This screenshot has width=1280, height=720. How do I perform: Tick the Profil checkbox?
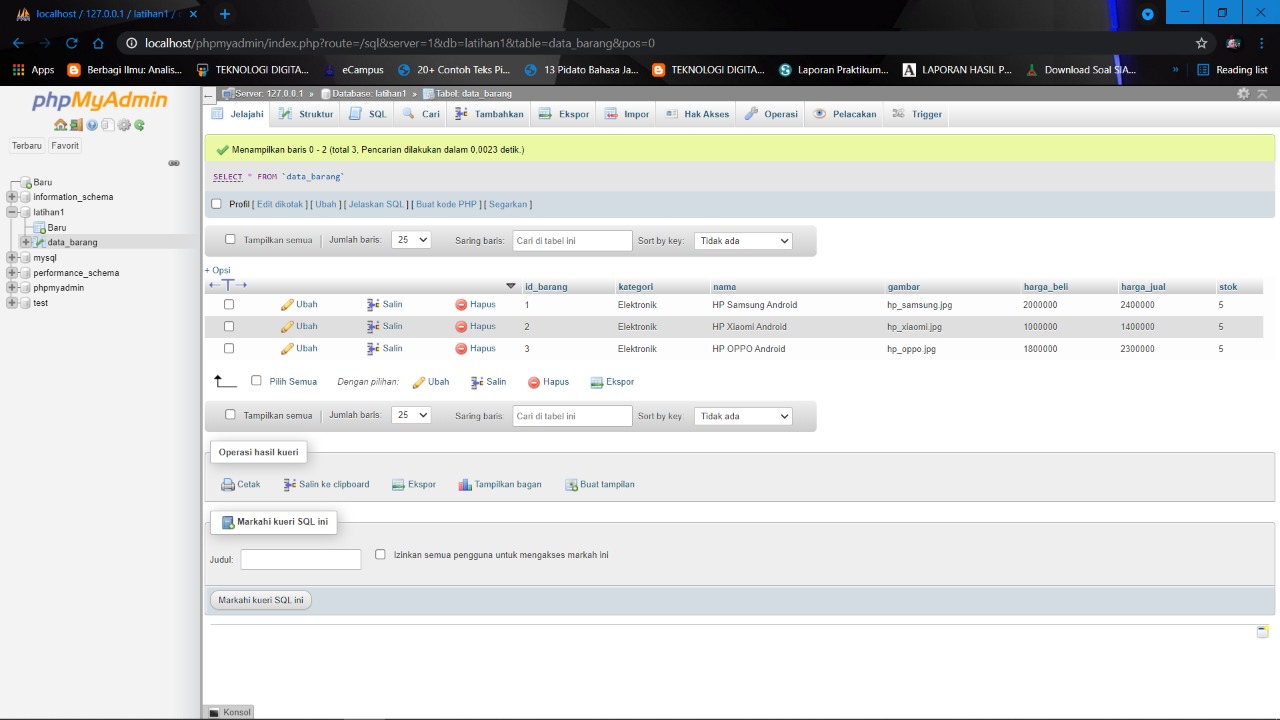coord(216,204)
